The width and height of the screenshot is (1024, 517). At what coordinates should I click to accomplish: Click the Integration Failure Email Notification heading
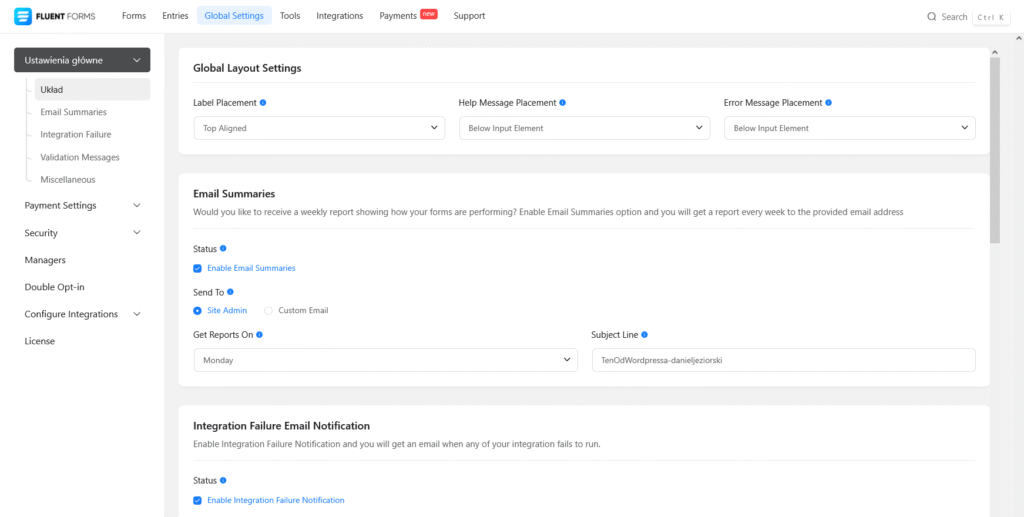pyautogui.click(x=281, y=426)
